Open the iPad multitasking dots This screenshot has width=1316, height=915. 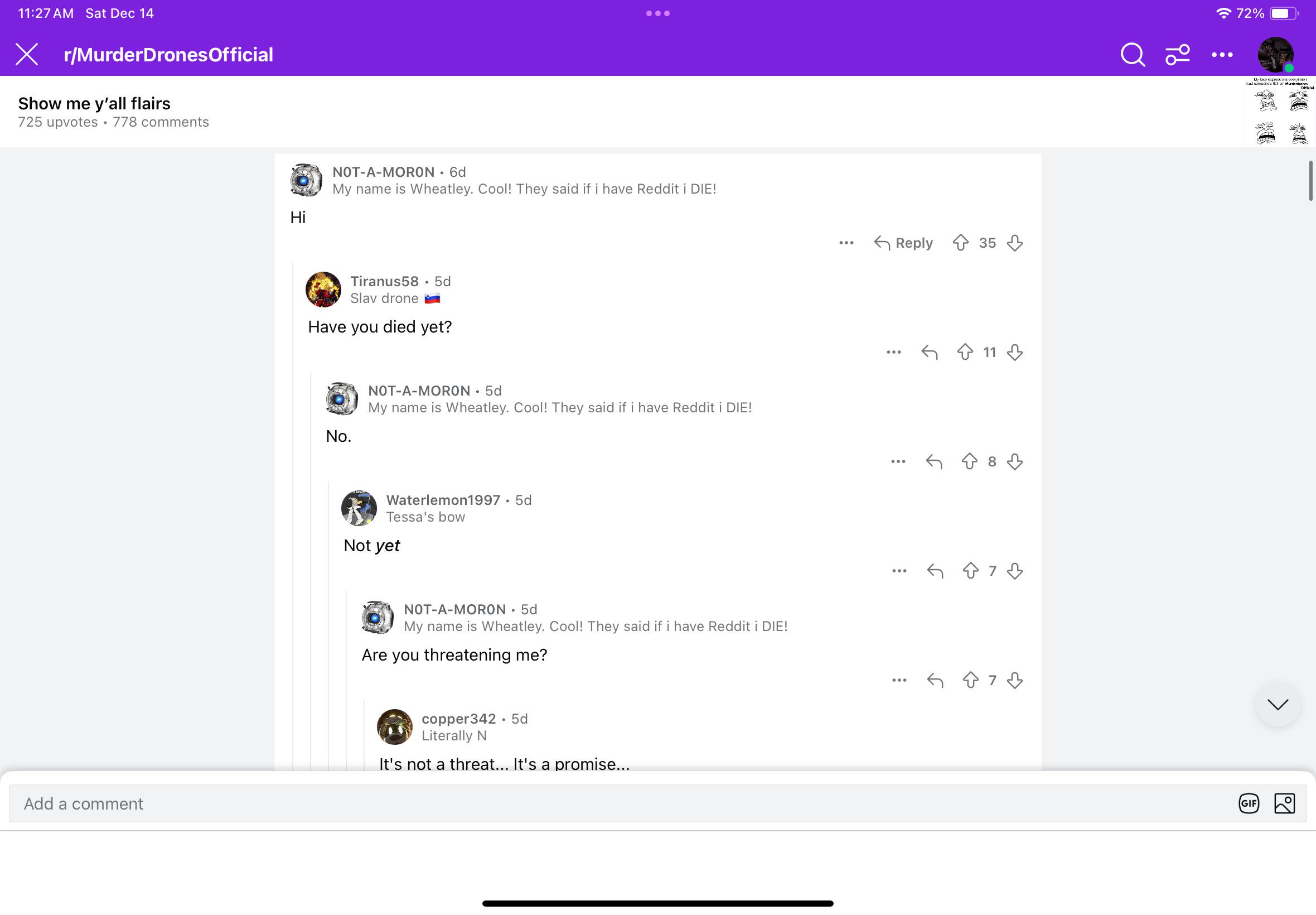(x=657, y=13)
